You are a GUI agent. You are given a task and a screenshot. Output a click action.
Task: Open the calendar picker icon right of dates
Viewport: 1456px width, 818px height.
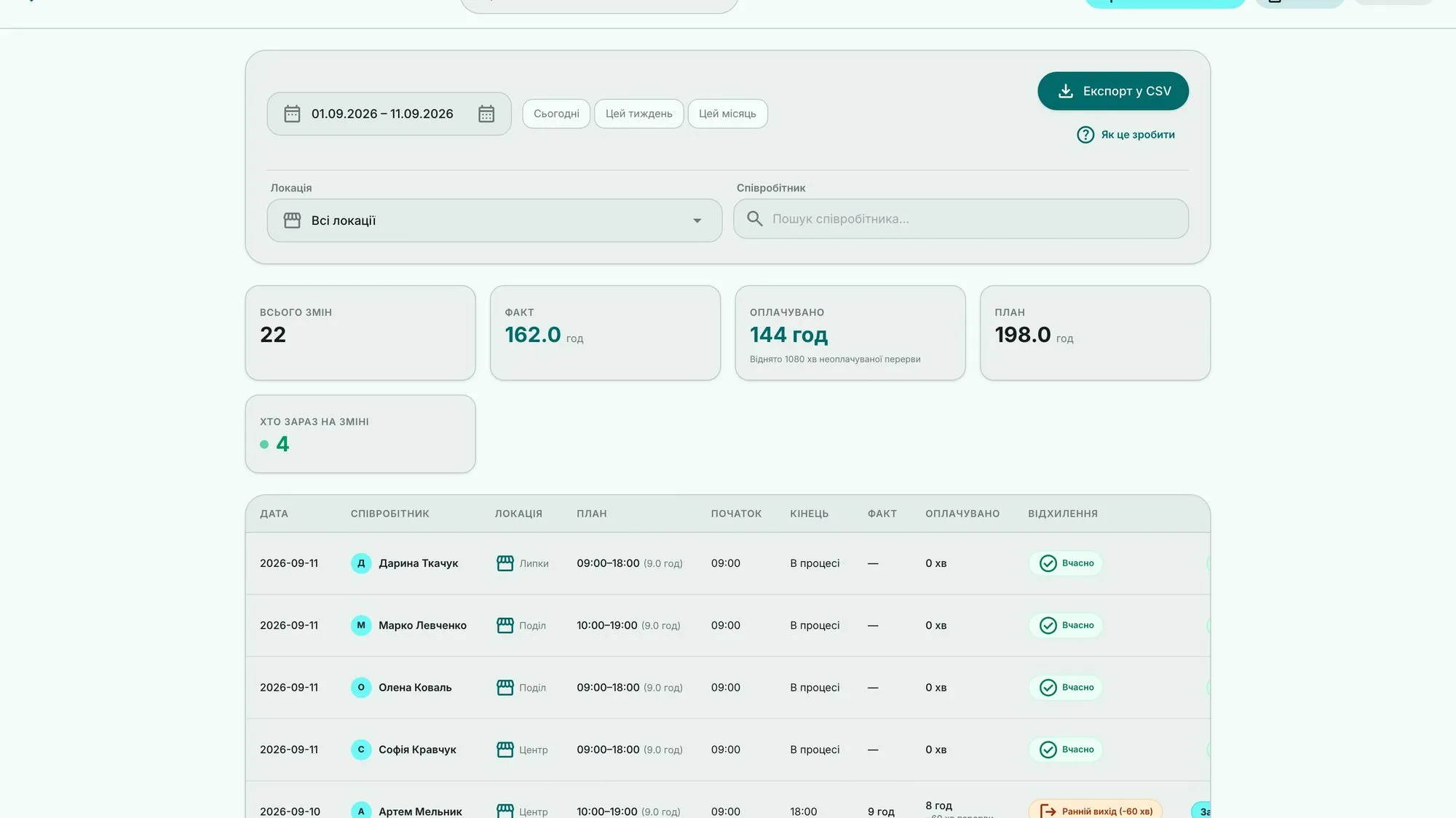coord(486,114)
